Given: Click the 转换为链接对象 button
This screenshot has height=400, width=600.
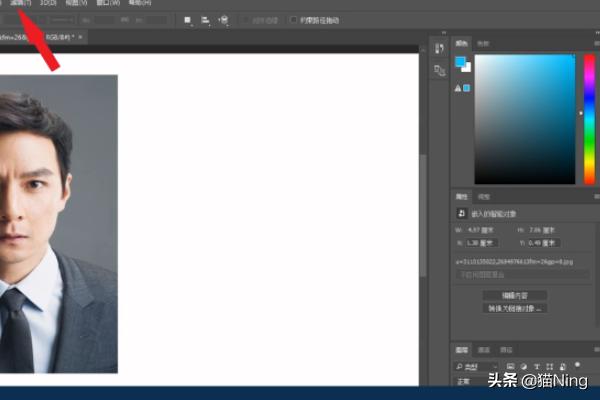Looking at the screenshot, I should tap(515, 309).
